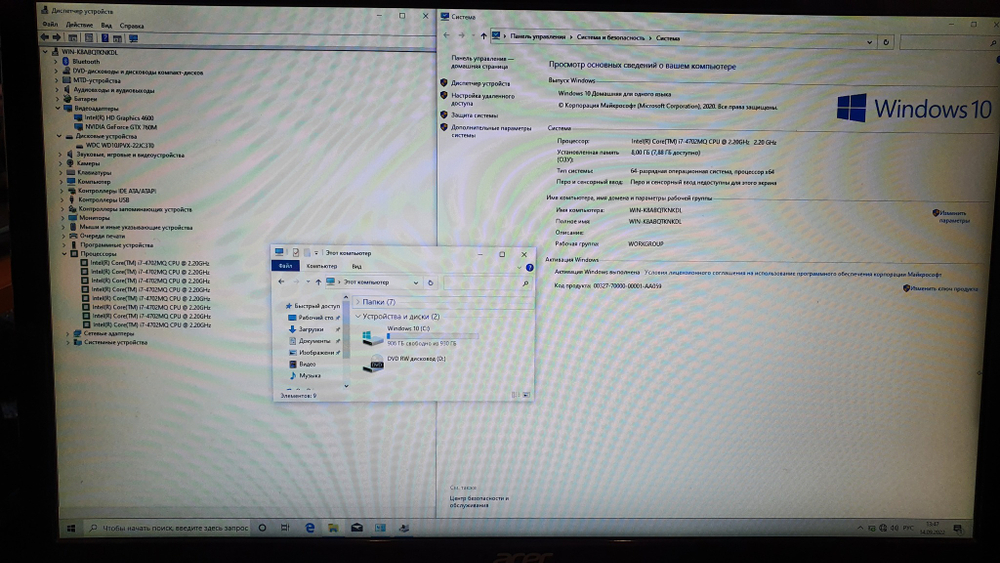This screenshot has width=1000, height=563.
Task: Click the taskbar search box
Action: (167, 528)
